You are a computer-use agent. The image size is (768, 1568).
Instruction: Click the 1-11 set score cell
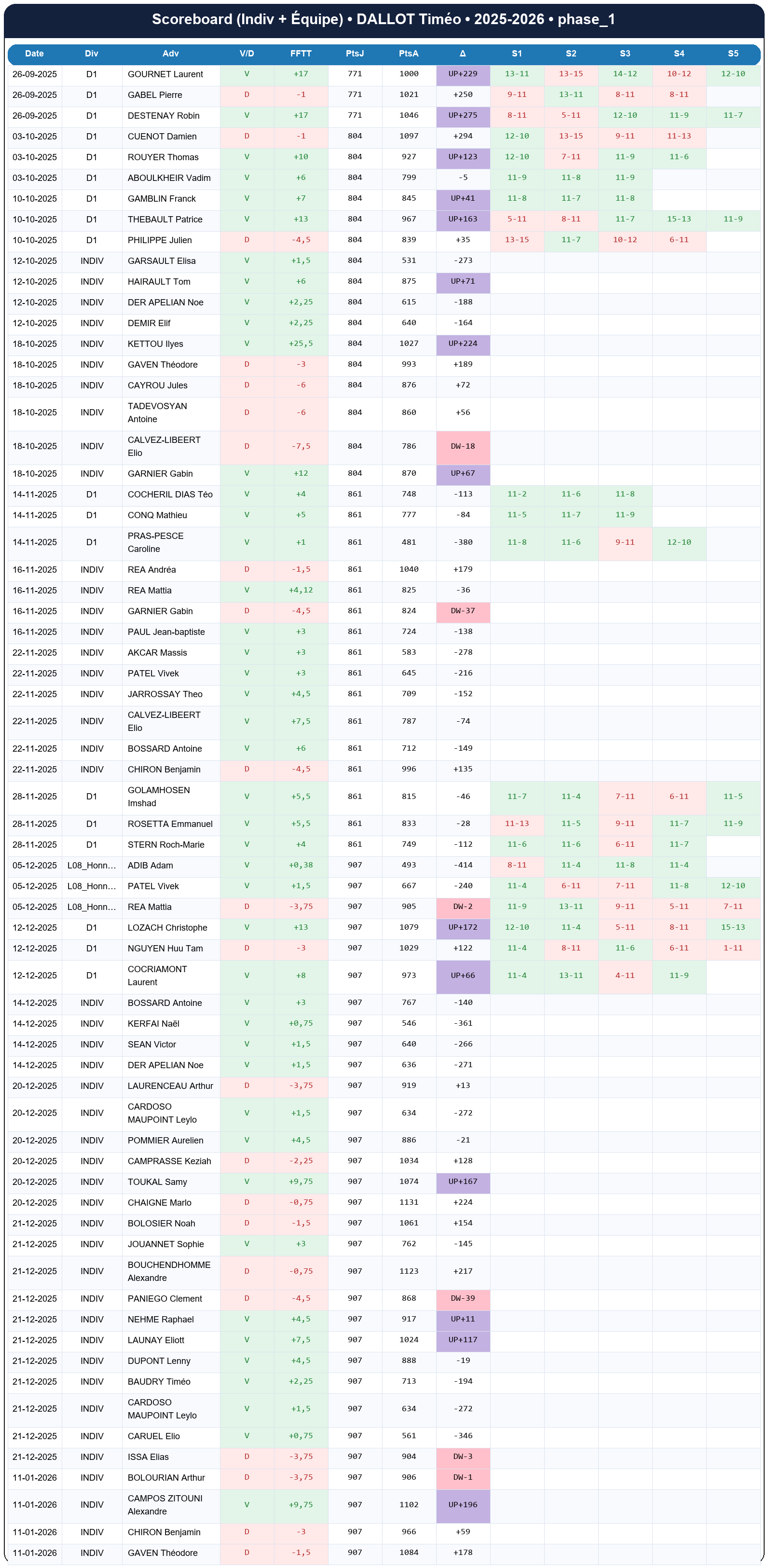click(x=733, y=949)
